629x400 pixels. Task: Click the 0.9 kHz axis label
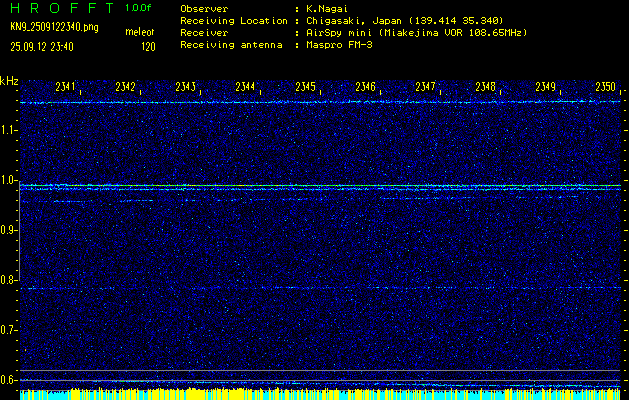coord(8,230)
